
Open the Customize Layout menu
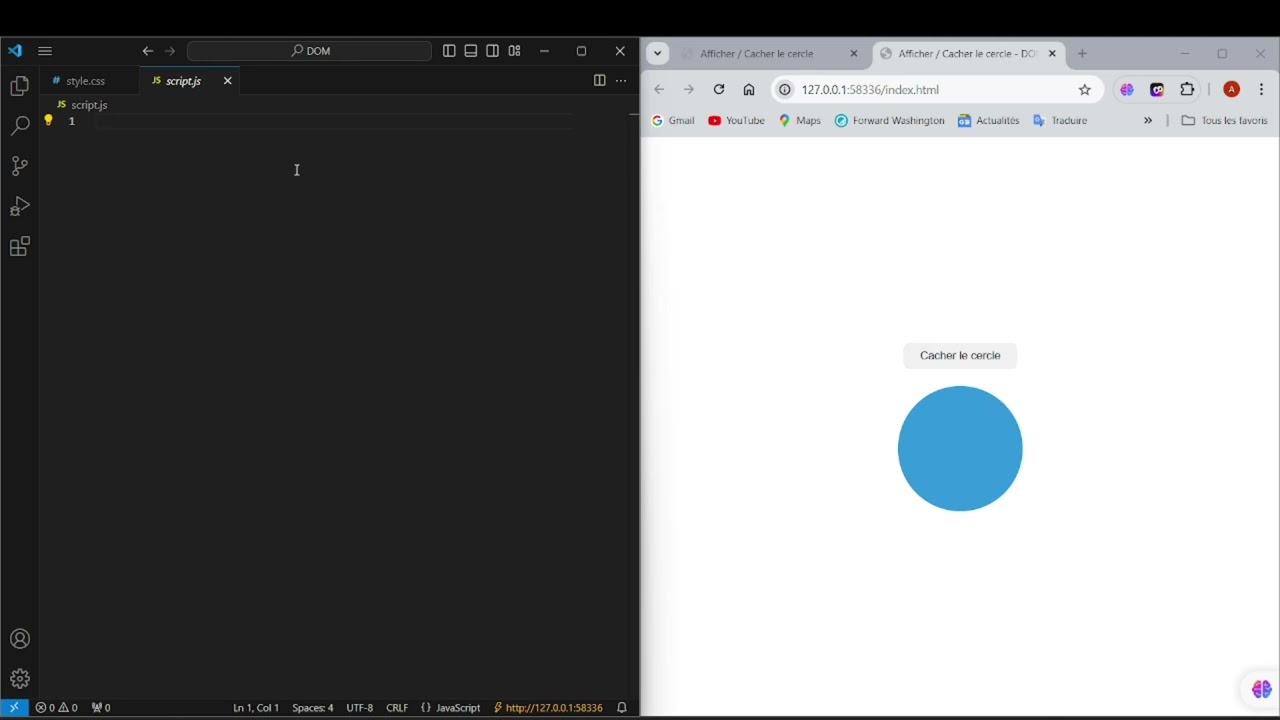[x=514, y=51]
